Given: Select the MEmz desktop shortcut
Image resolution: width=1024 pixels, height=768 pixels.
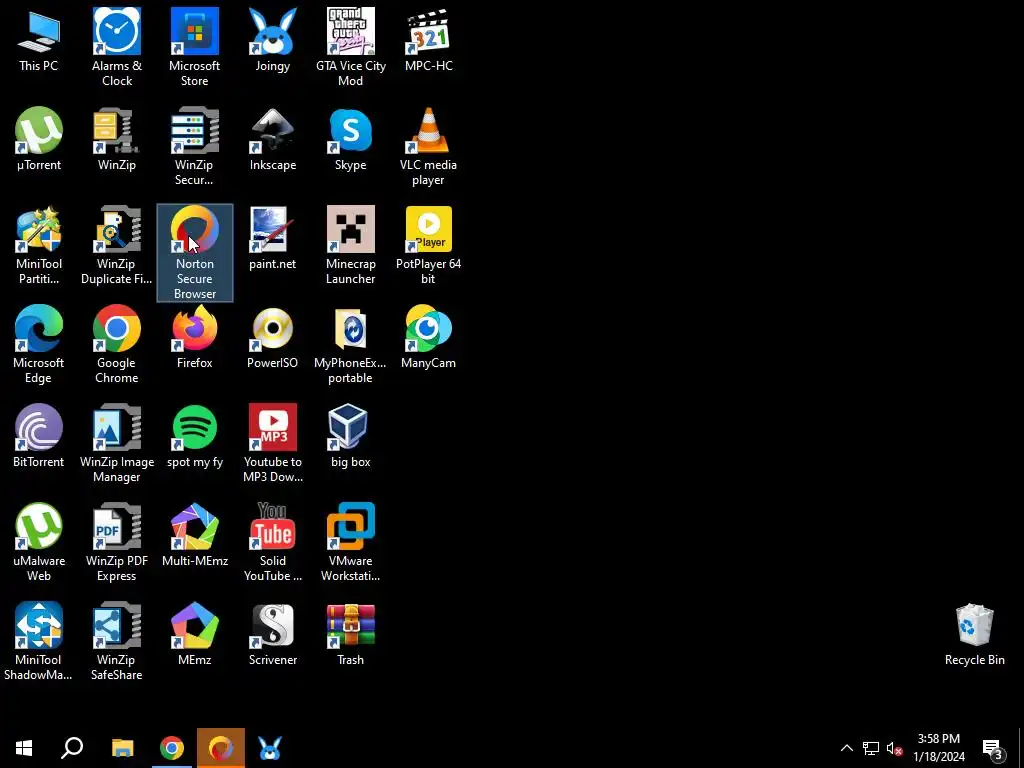Looking at the screenshot, I should (x=195, y=634).
